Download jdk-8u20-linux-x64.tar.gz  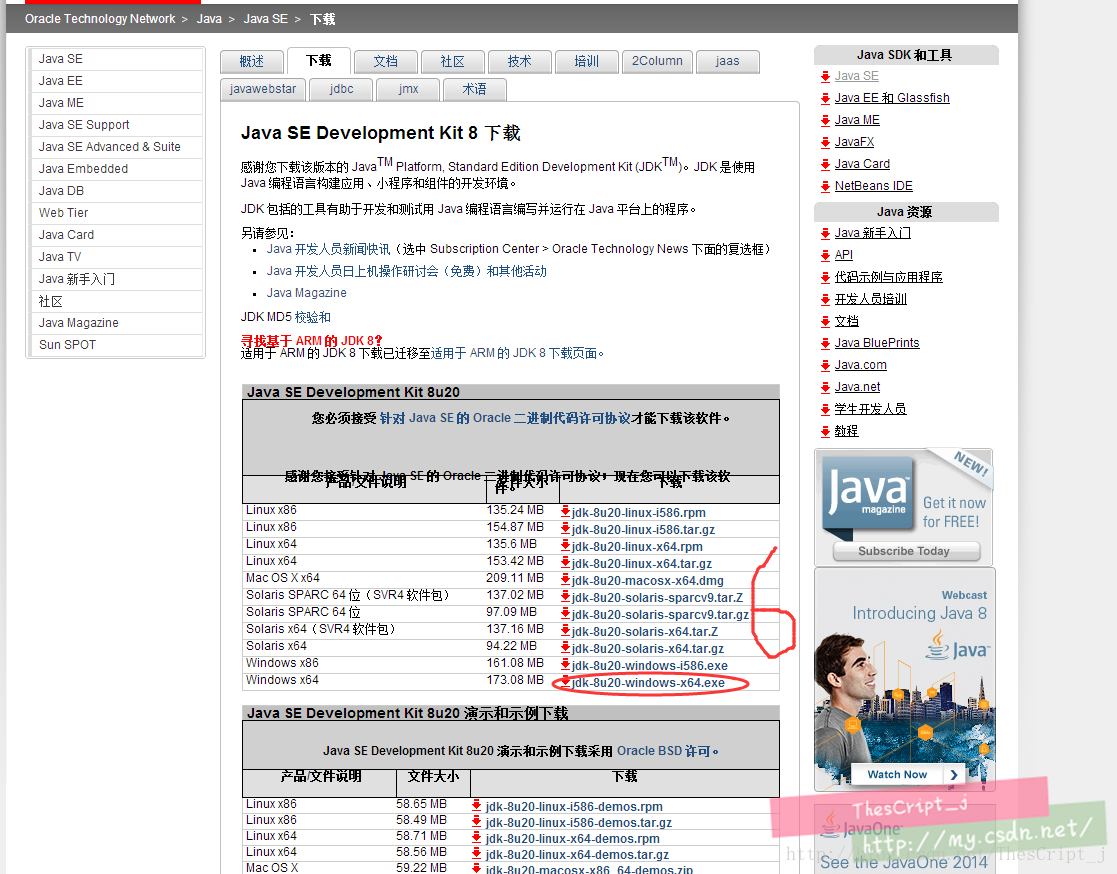coord(642,563)
